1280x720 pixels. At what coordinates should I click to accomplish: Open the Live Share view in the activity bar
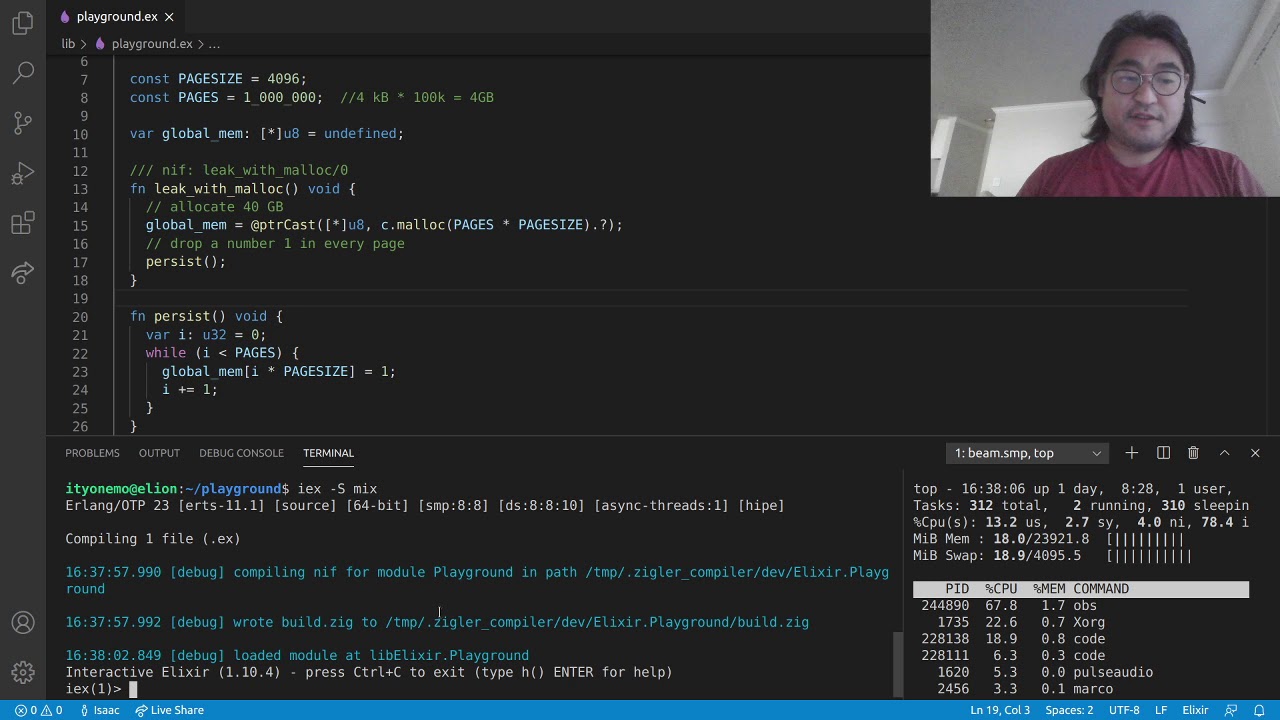[x=23, y=272]
